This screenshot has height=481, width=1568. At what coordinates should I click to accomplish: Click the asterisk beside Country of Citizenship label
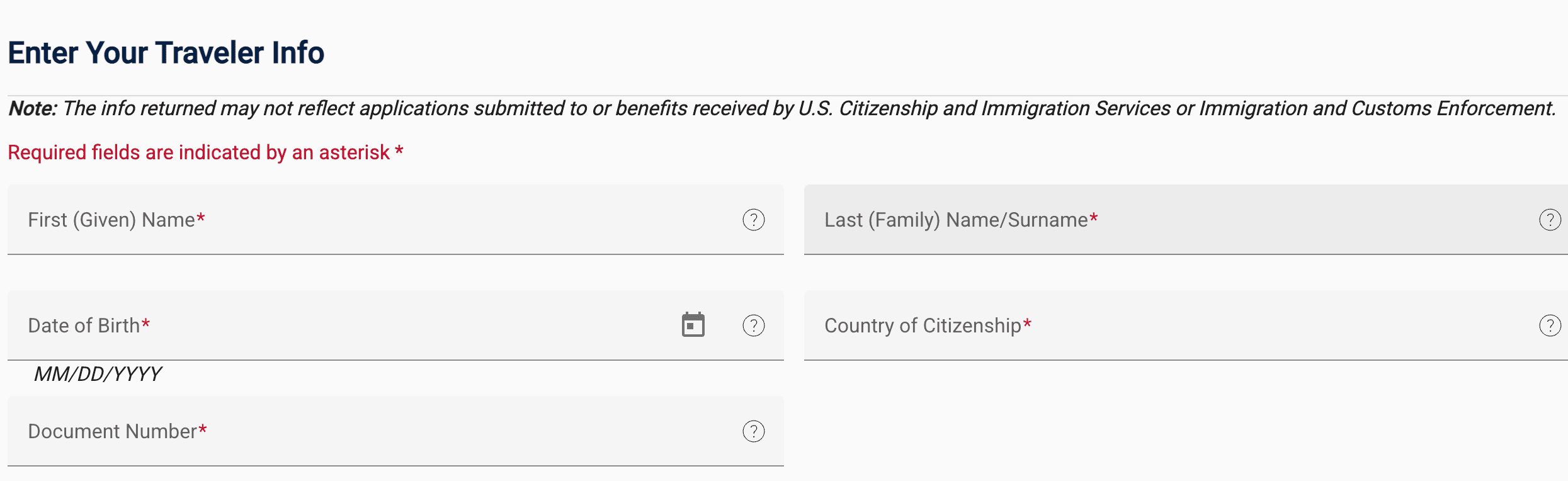pos(1027,324)
